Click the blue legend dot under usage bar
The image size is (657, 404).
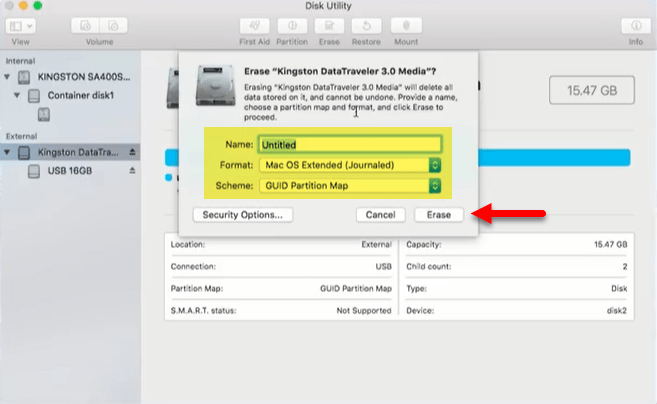(168, 178)
